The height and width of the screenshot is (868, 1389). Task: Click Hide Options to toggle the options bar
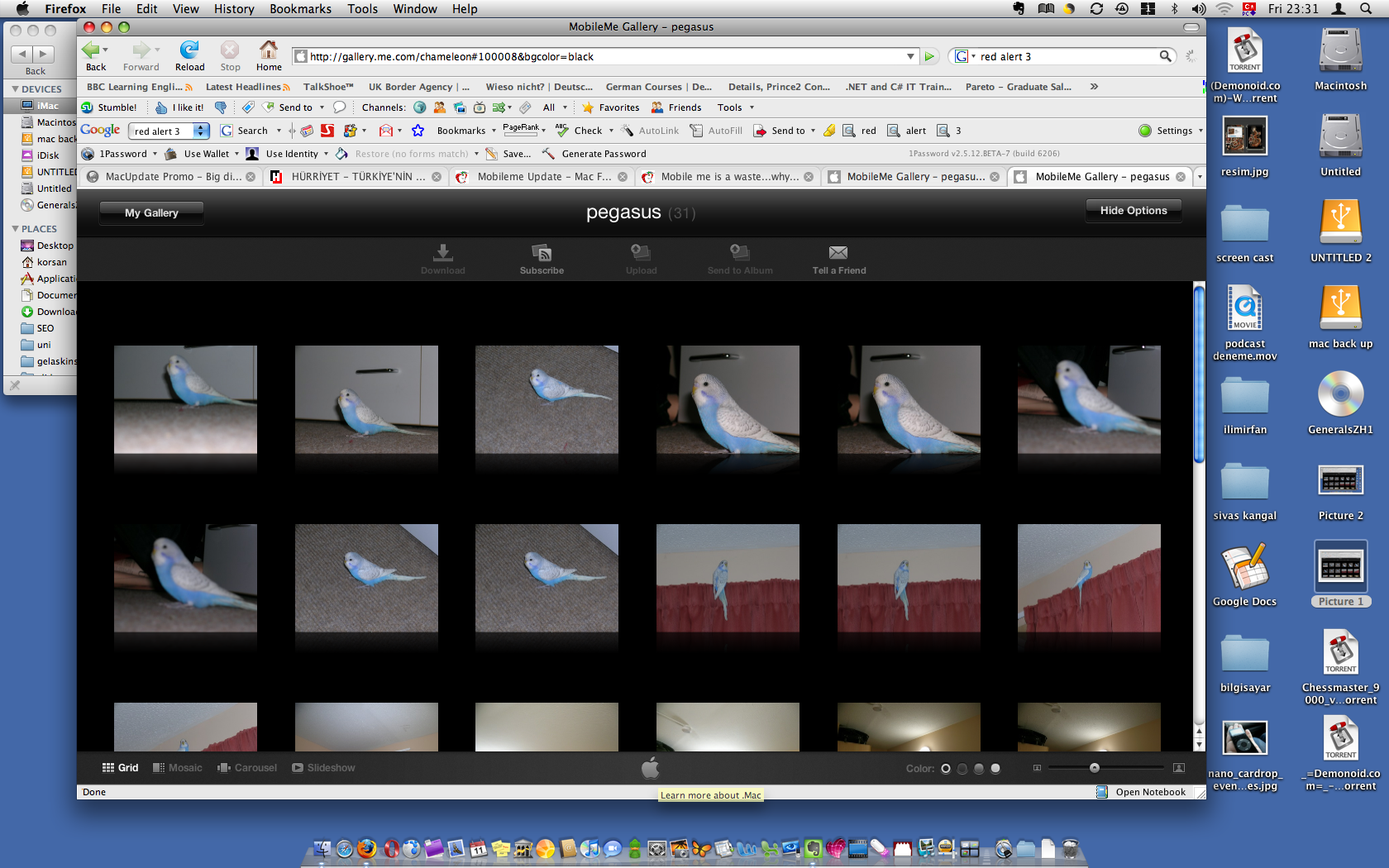(1134, 211)
